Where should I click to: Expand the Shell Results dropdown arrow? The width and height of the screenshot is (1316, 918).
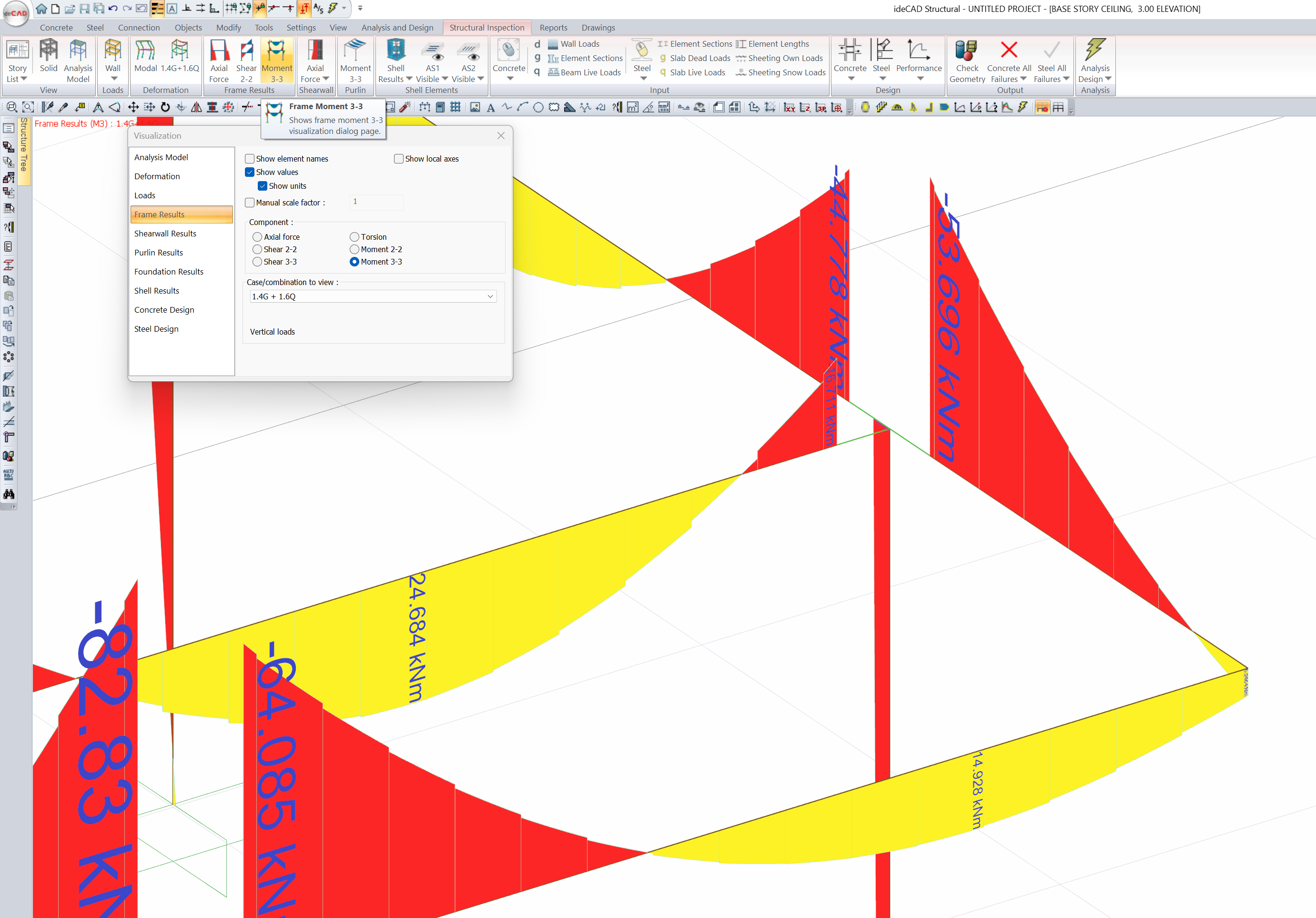409,79
